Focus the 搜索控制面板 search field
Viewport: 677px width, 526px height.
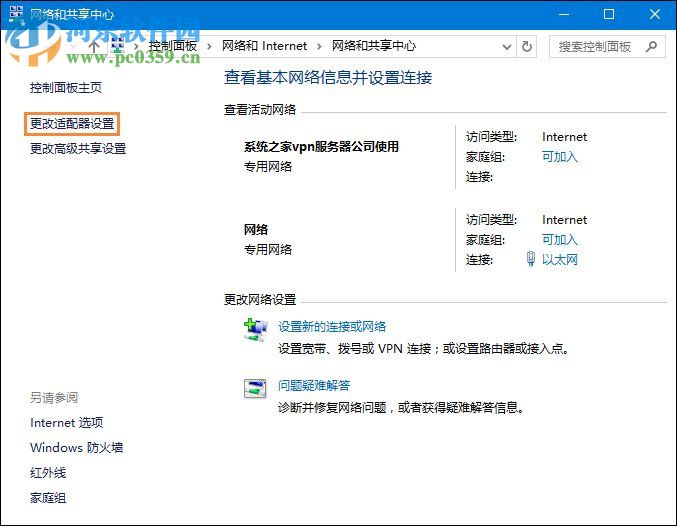(x=595, y=46)
